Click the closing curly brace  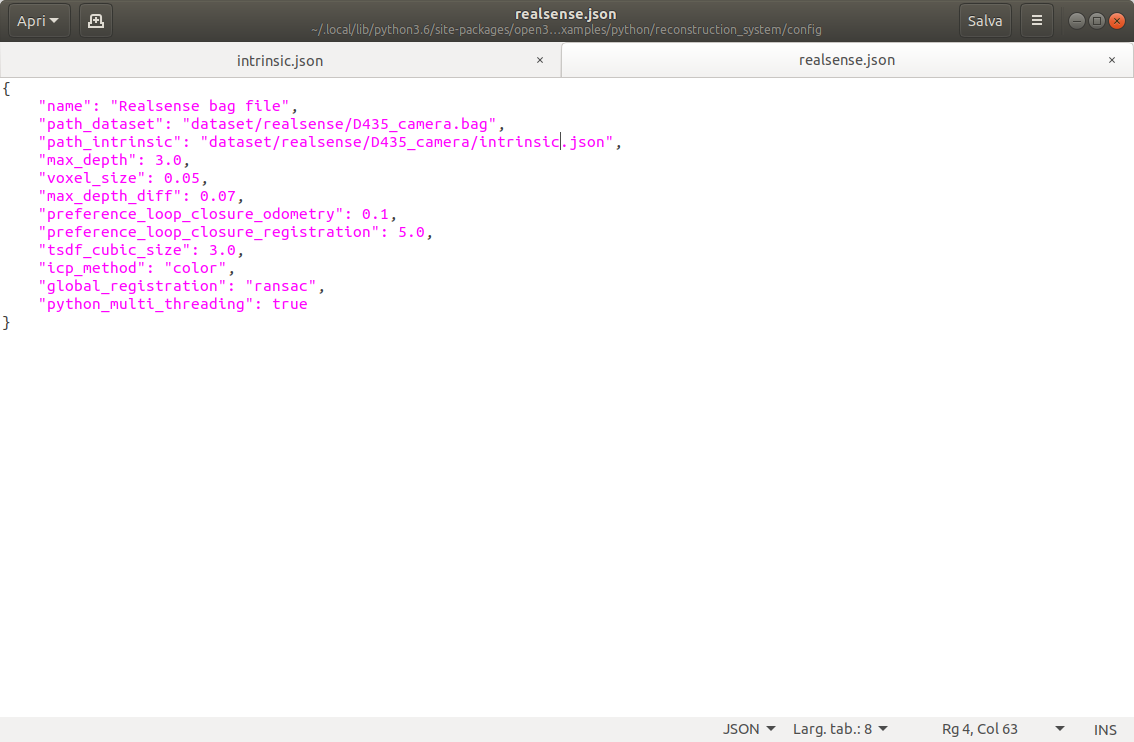7,323
